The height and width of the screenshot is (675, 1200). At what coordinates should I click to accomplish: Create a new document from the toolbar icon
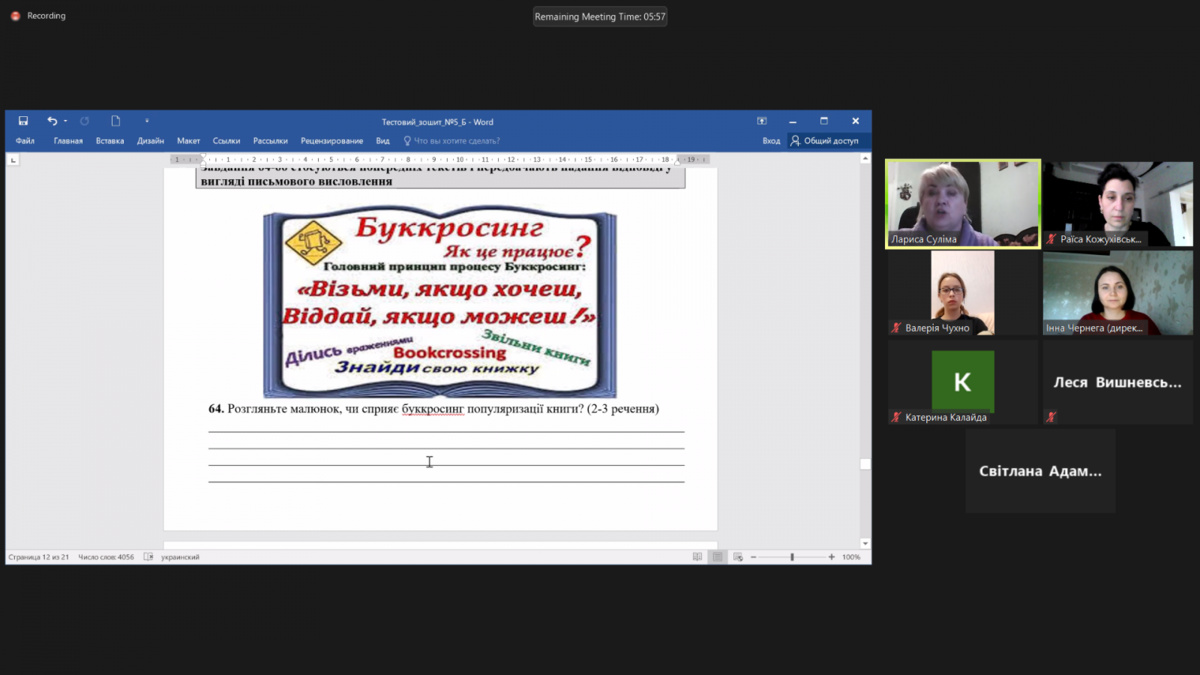pos(115,121)
